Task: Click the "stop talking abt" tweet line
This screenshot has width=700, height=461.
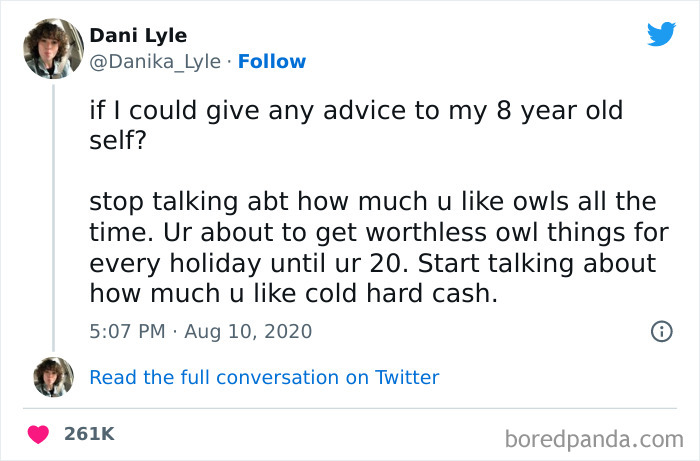Action: click(x=372, y=202)
